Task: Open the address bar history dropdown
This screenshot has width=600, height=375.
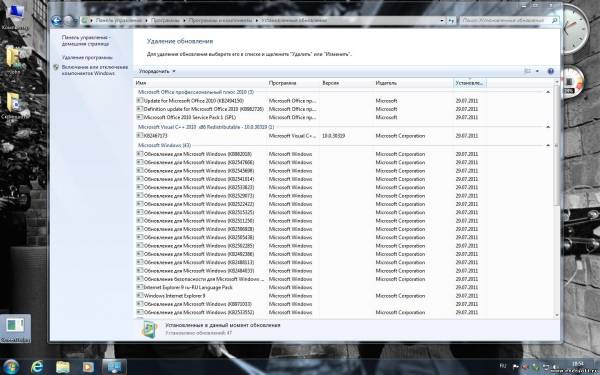Action: coord(442,20)
